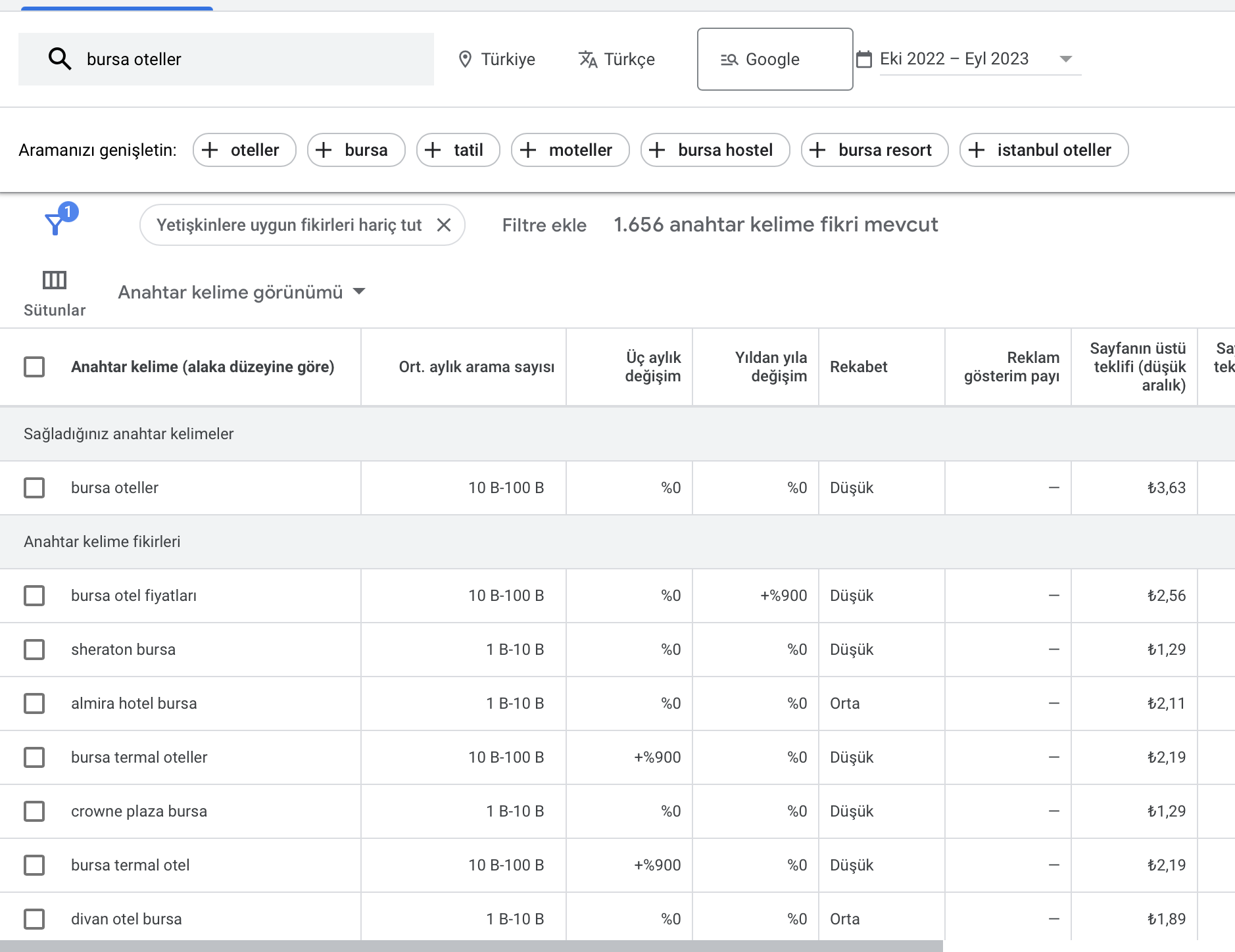Click the calendar icon beside date range
The image size is (1235, 952).
pos(863,59)
